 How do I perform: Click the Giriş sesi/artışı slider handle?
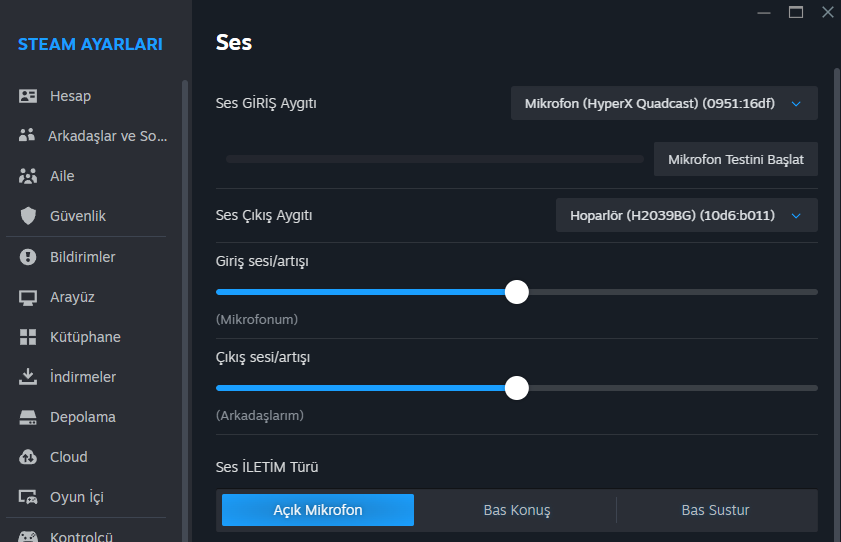coord(516,292)
